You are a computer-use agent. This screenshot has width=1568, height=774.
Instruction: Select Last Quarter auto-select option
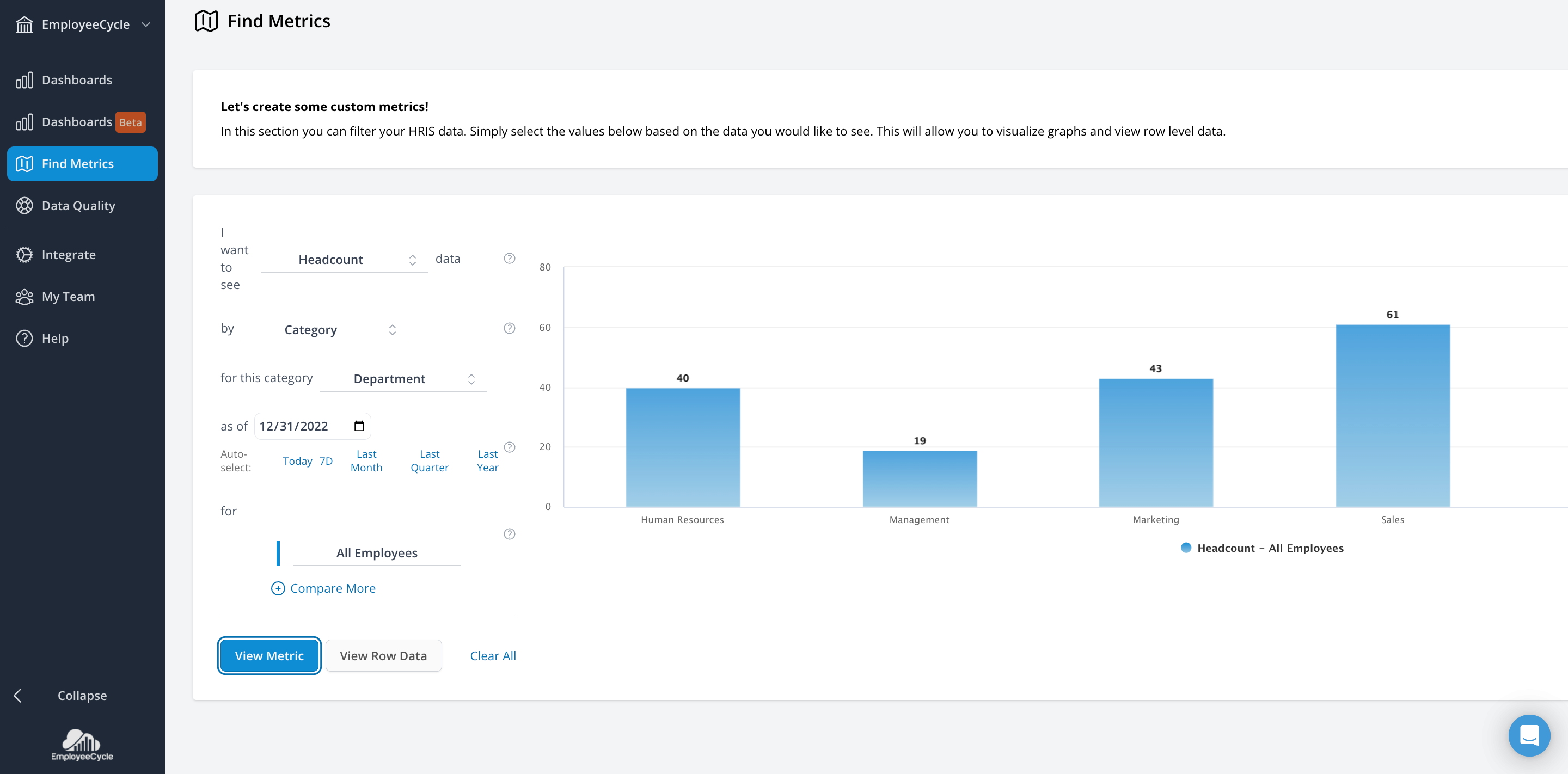pyautogui.click(x=429, y=460)
